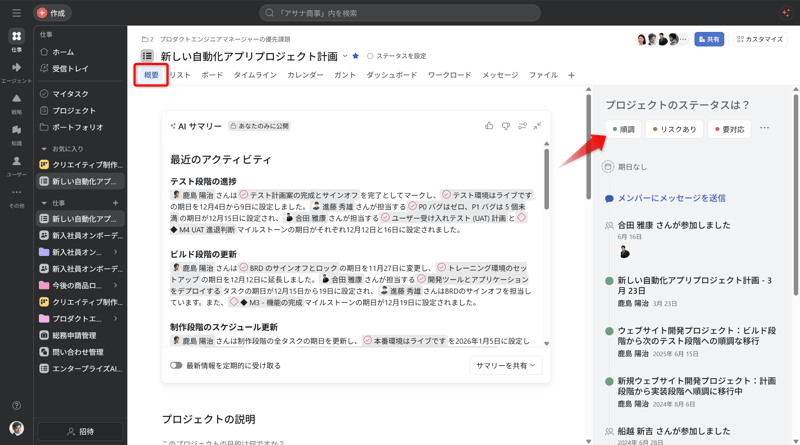Set status to 要対応
Screen dimensions: 800x445
(729, 129)
